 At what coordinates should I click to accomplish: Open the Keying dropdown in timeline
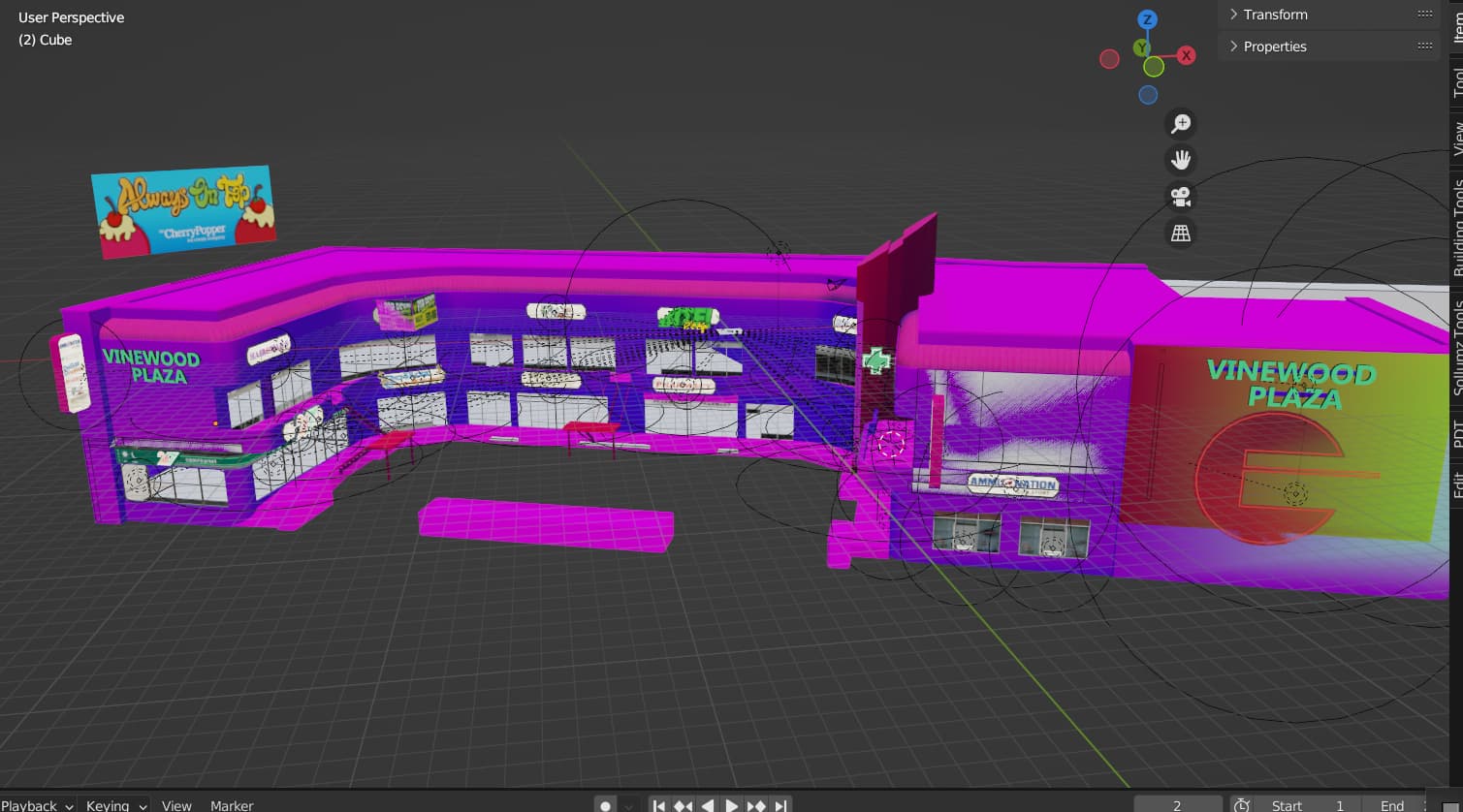115,805
